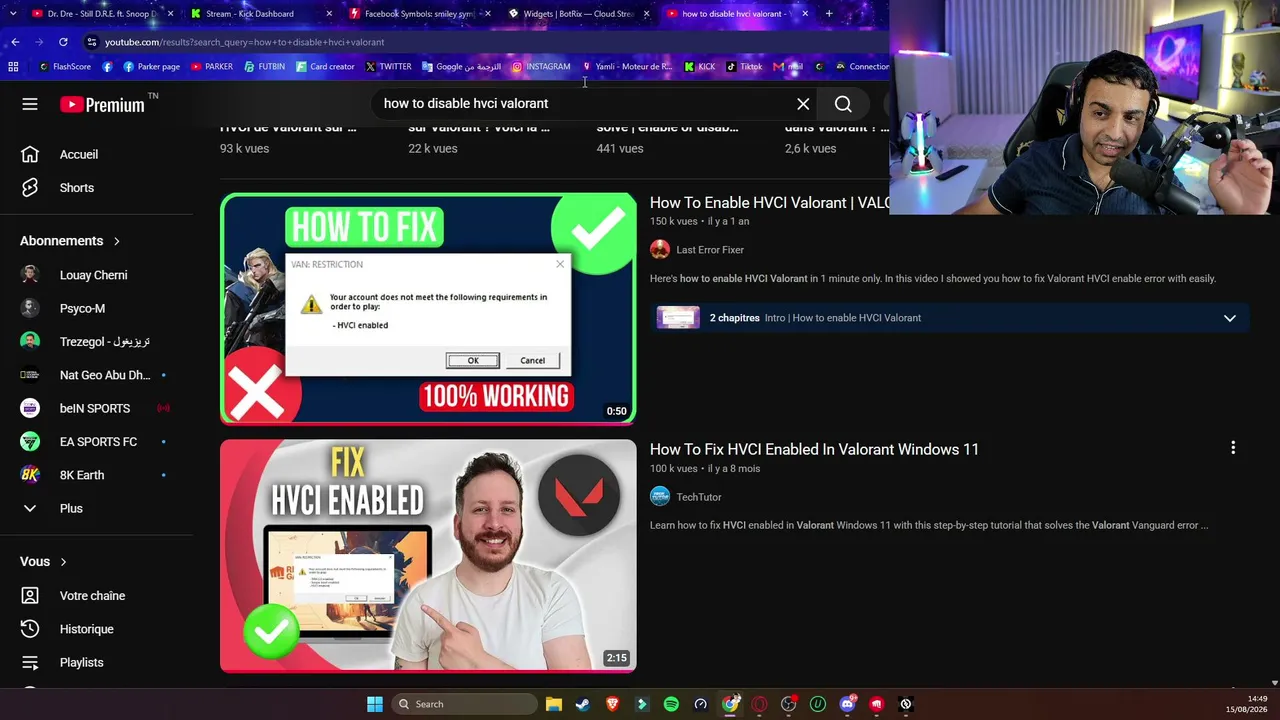1280x720 pixels.
Task: Play the FIX HVCI ENABLED thumbnail
Action: (428, 556)
